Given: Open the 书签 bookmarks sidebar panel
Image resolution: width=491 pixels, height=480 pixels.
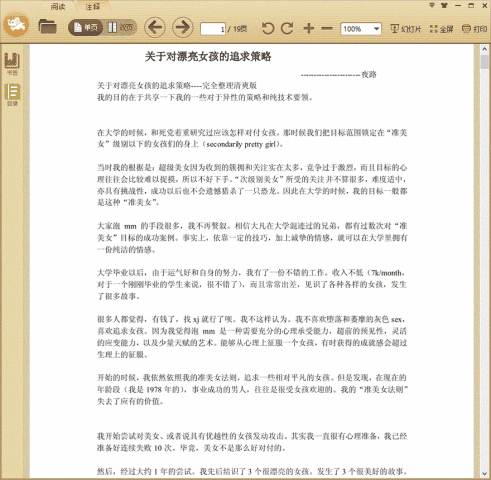Looking at the screenshot, I should (x=12, y=64).
